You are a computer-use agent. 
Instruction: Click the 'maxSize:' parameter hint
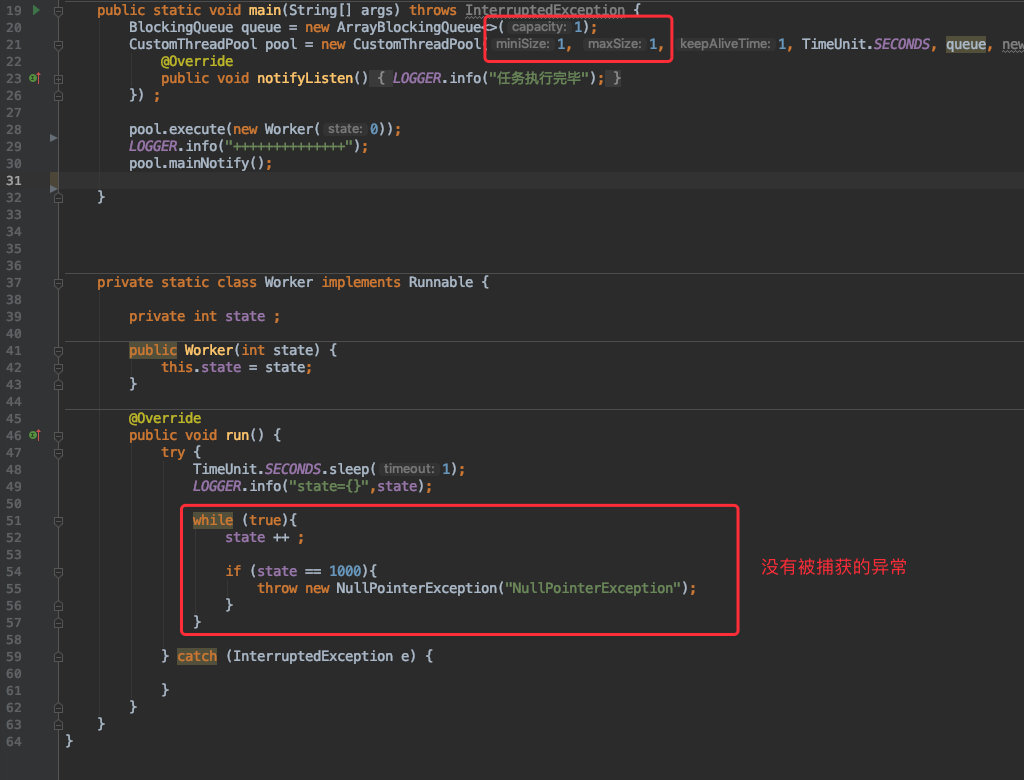(x=615, y=44)
